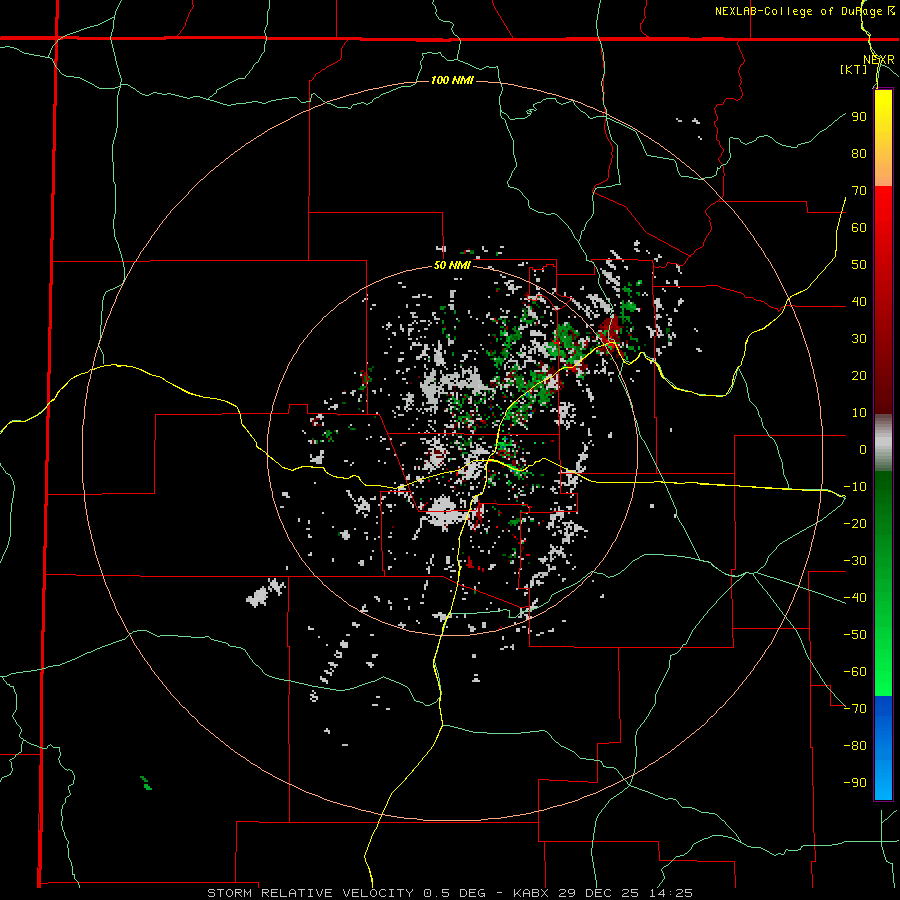
Task: Click the 20 label on the velocity scale
Action: click(x=859, y=375)
